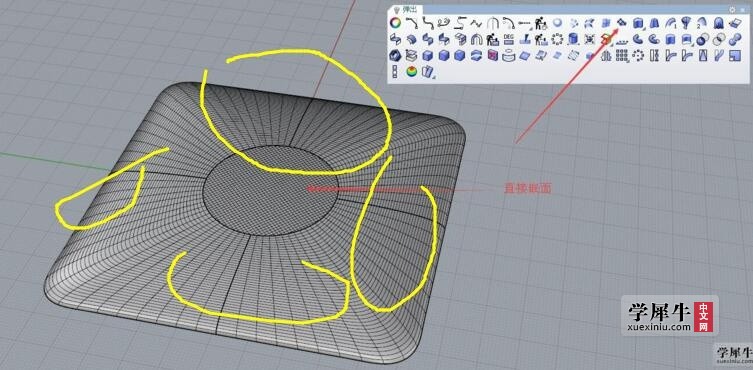This screenshot has height=370, width=753.
Task: Open the toolbar gear options
Action: pos(732,10)
